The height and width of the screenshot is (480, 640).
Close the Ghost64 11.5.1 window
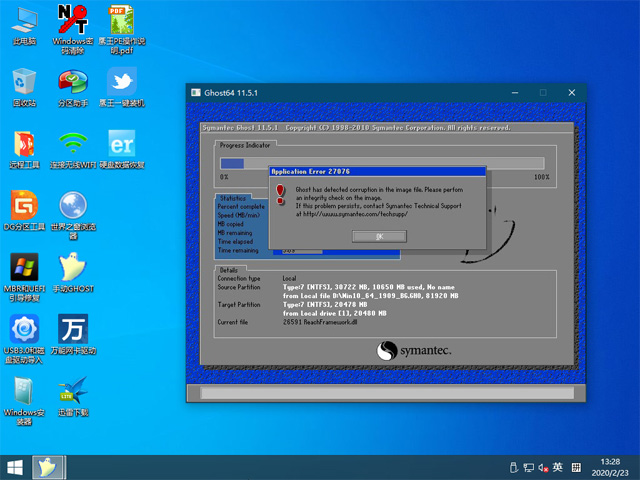(x=572, y=93)
